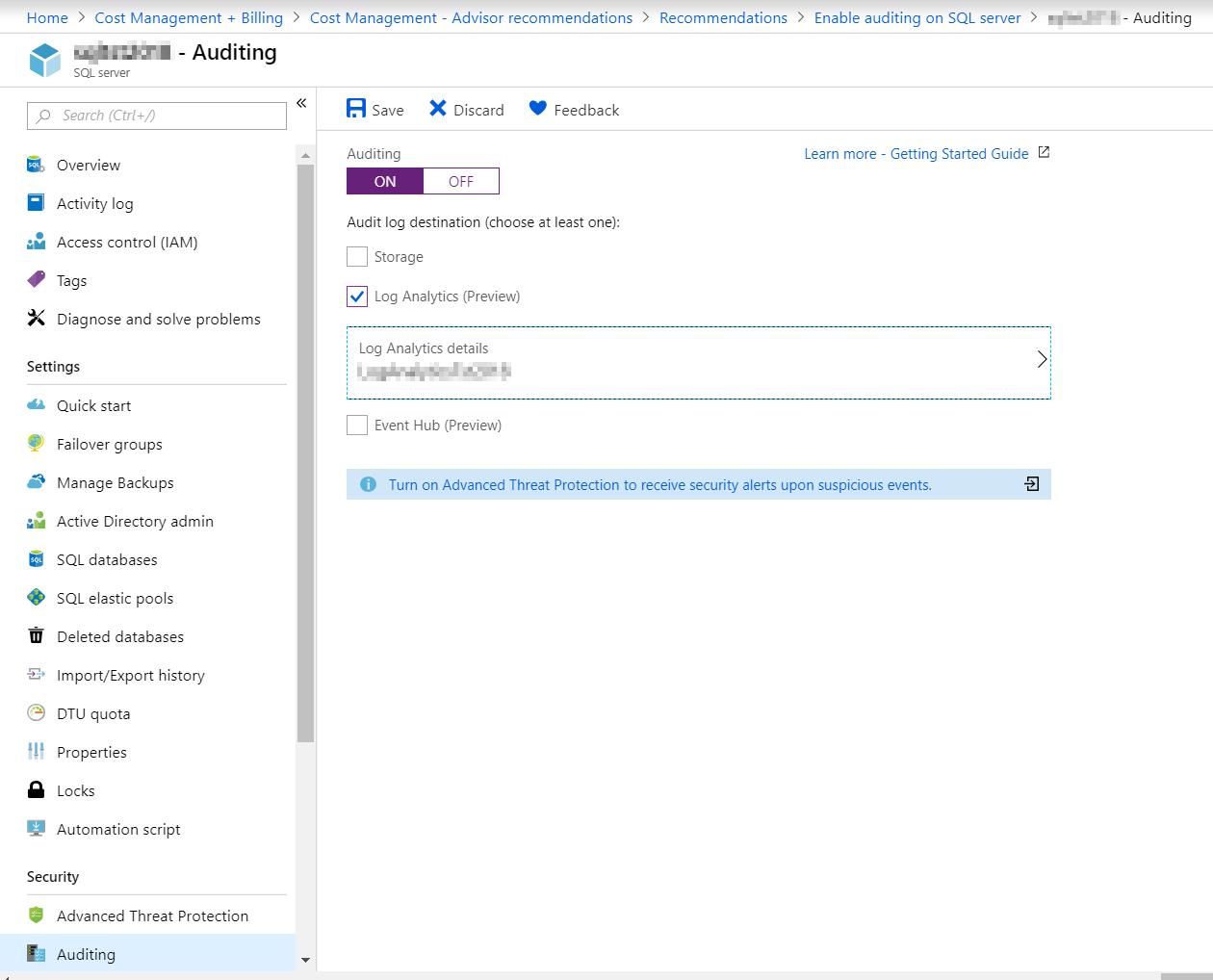Open the Log Analytics details panel
This screenshot has width=1213, height=980.
coord(699,362)
